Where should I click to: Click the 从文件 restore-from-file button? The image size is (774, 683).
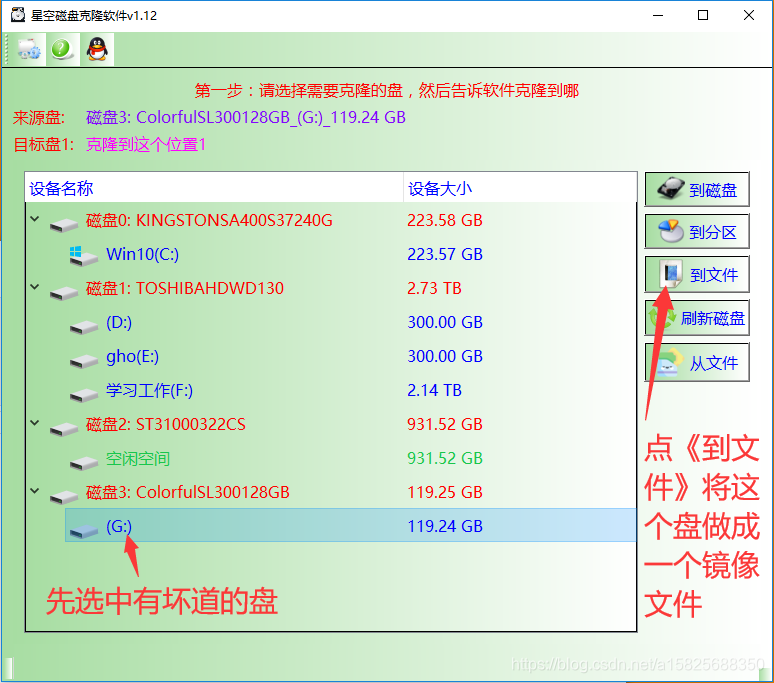(697, 363)
